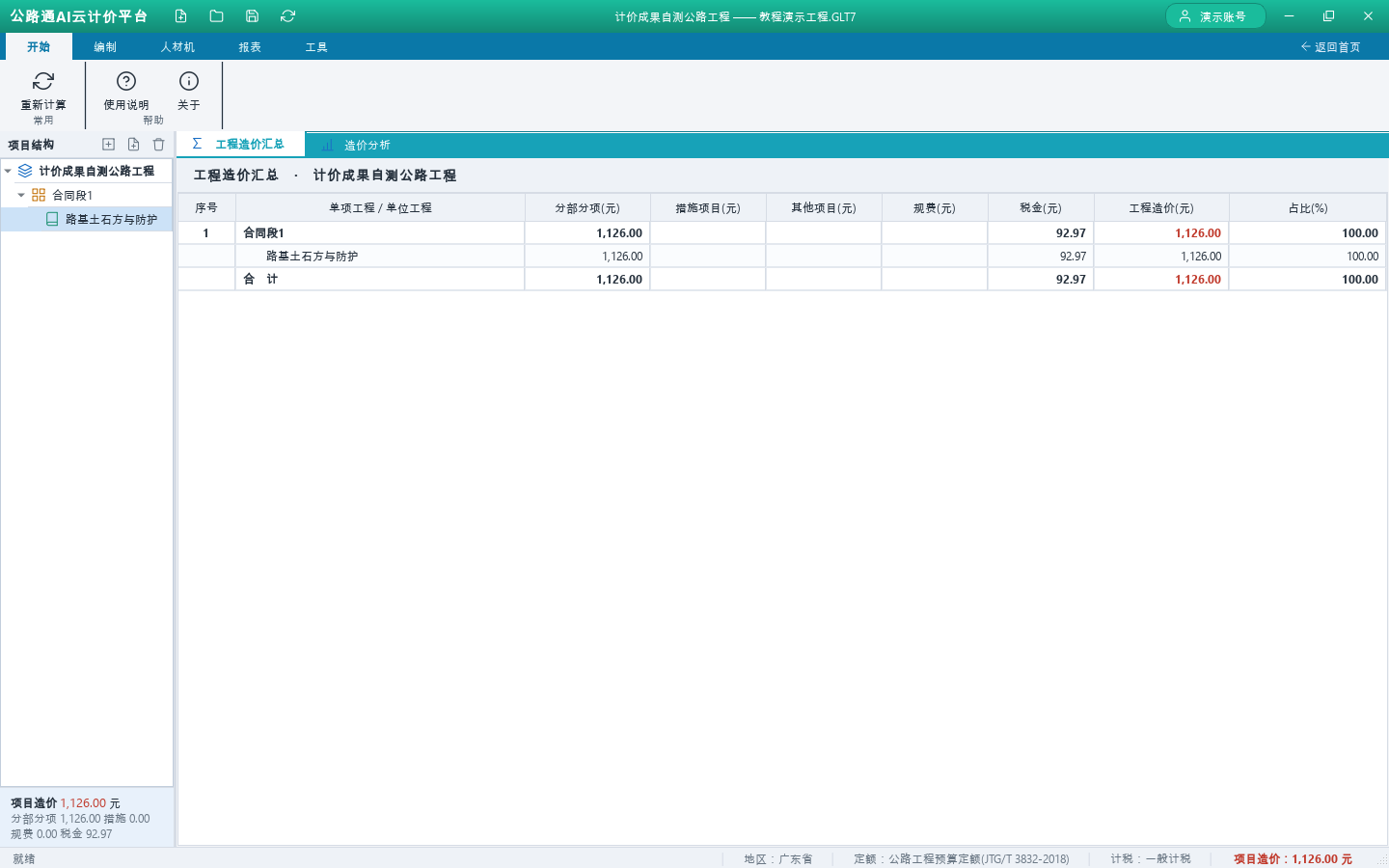Viewport: 1389px width, 868px height.
Task: Open 使用说明 help icon
Action: point(126,81)
